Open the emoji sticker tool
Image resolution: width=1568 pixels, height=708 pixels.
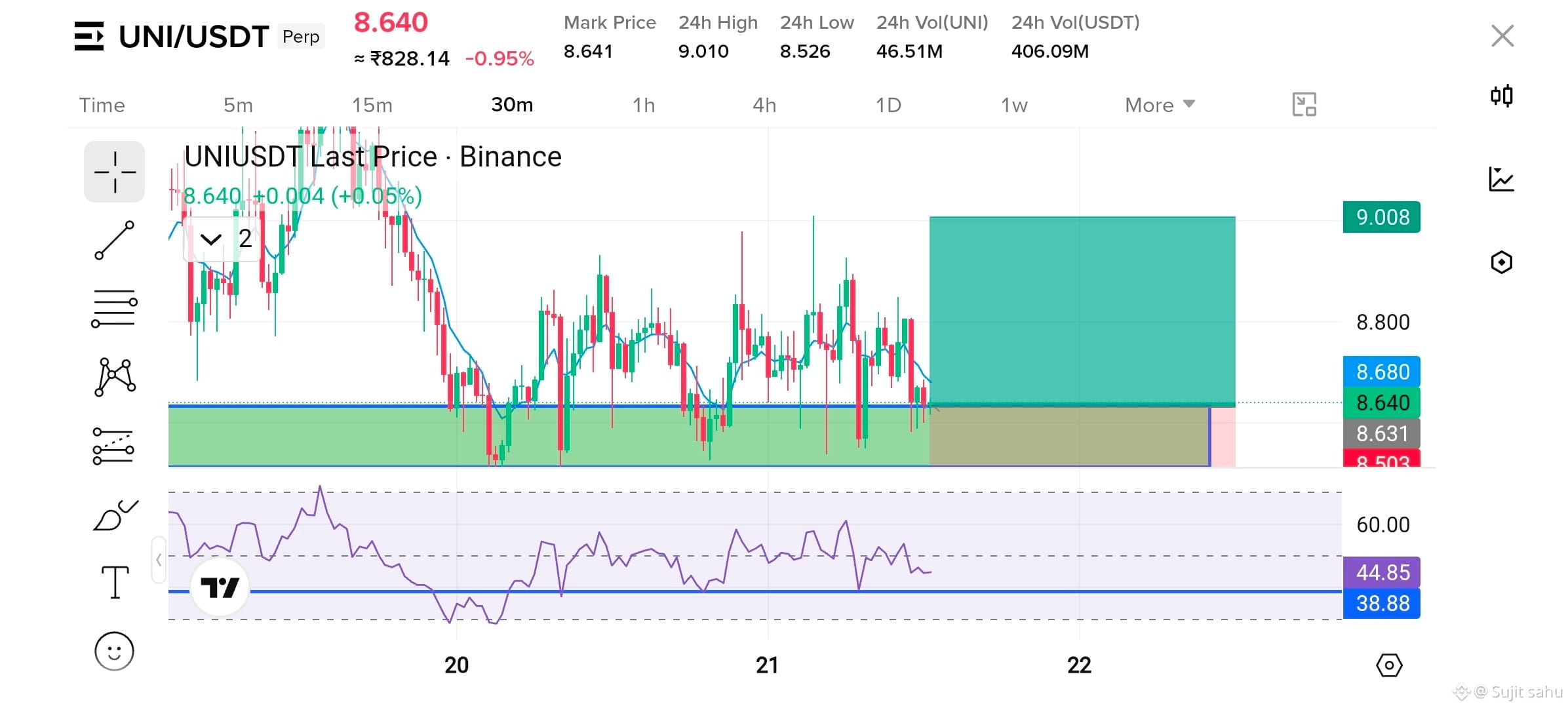click(x=115, y=651)
